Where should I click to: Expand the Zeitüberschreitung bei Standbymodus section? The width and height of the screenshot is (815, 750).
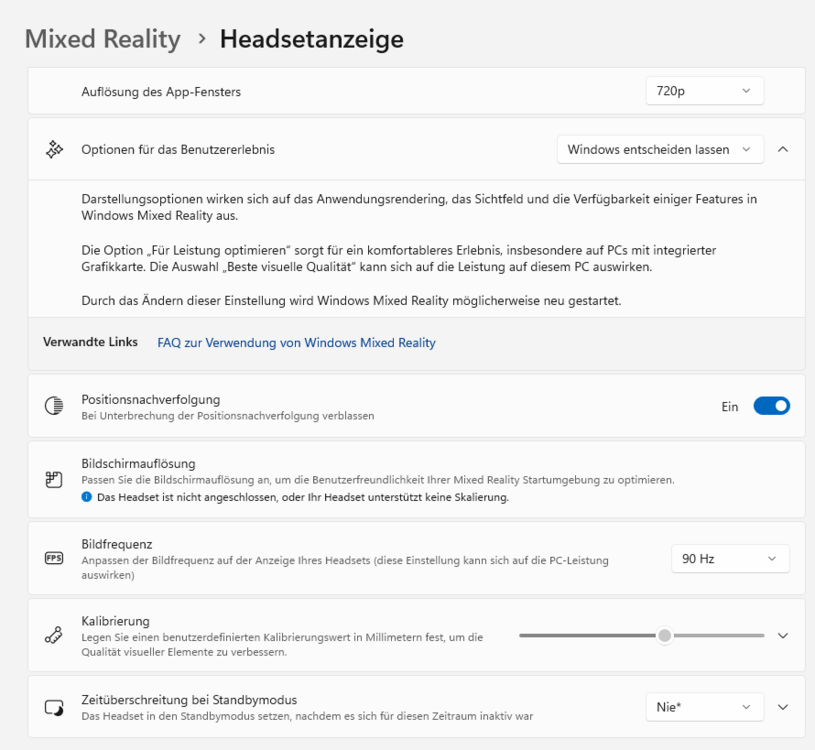point(783,707)
